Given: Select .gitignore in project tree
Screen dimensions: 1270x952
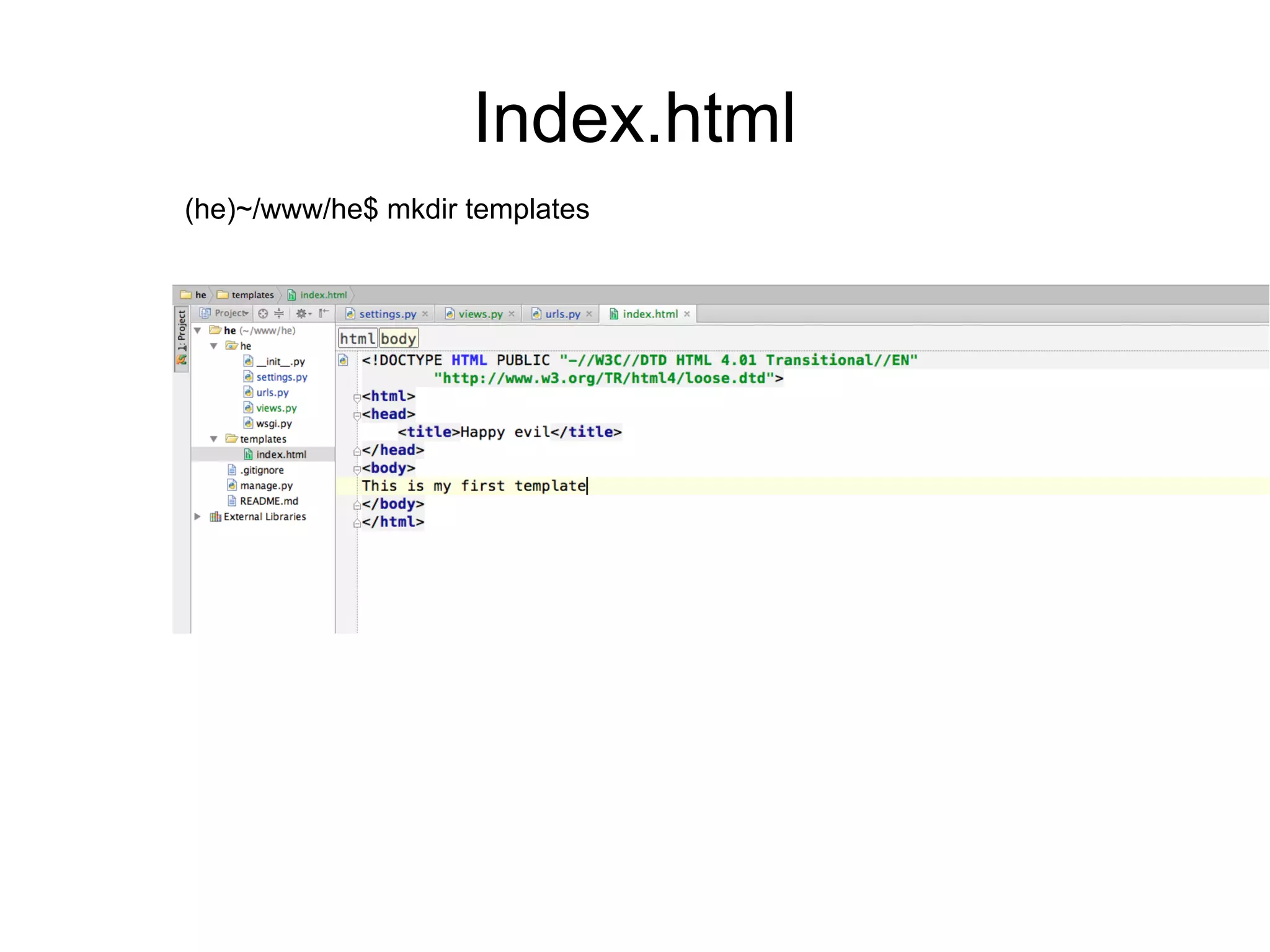Looking at the screenshot, I should pos(255,470).
